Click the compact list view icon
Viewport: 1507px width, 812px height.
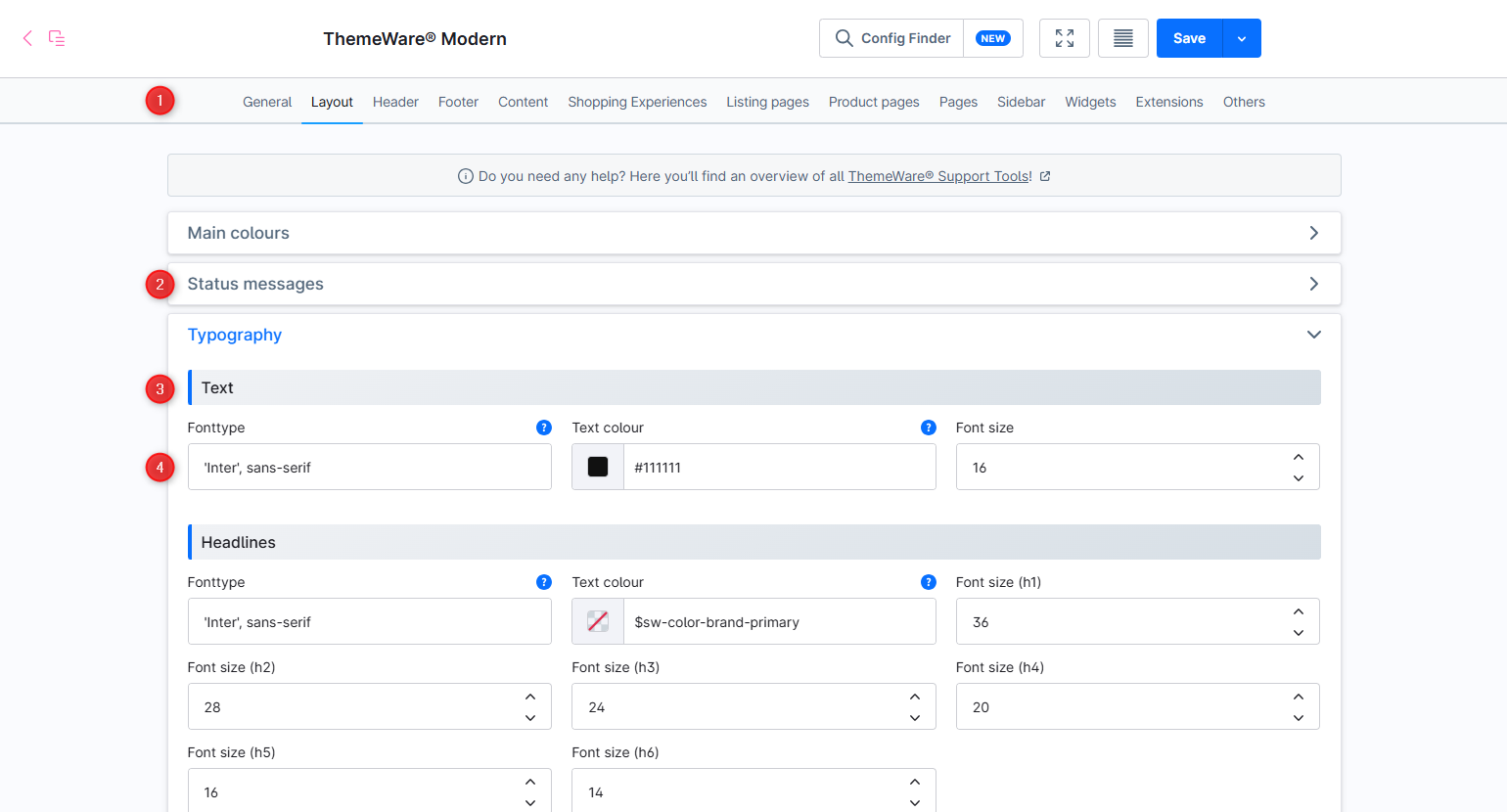[x=1123, y=38]
